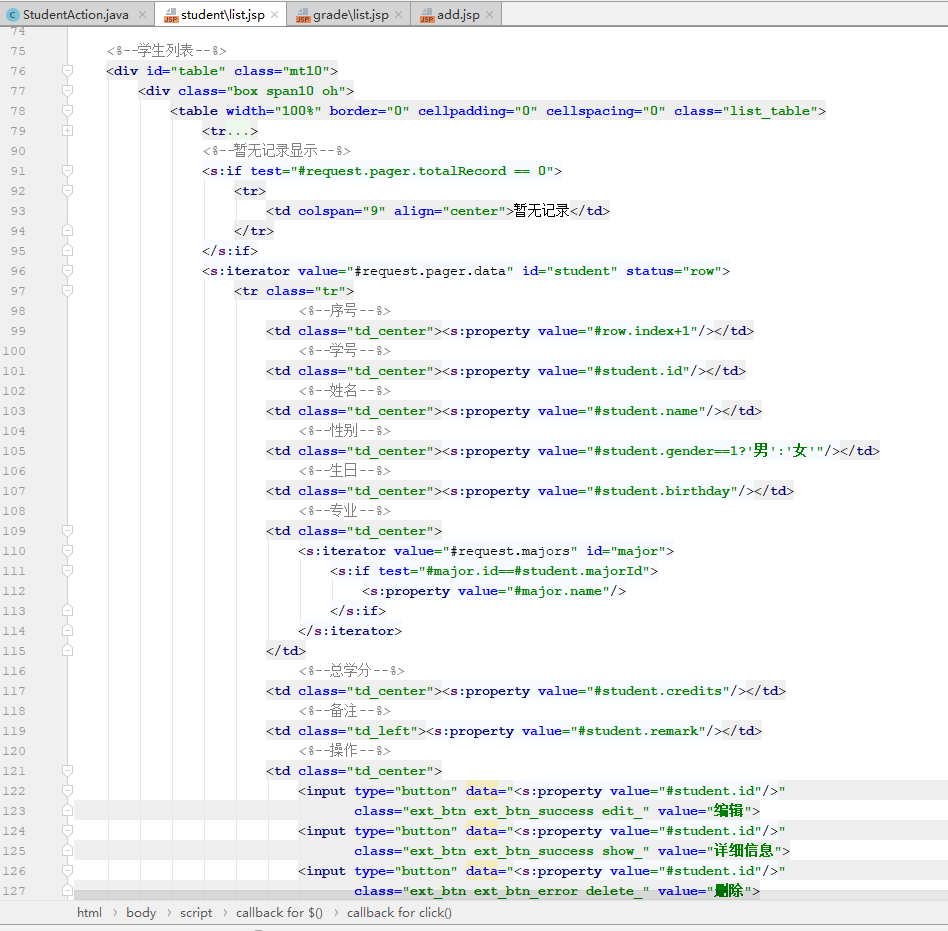This screenshot has width=948, height=931.
Task: Click the fold end marker at line 114
Action: (x=68, y=631)
